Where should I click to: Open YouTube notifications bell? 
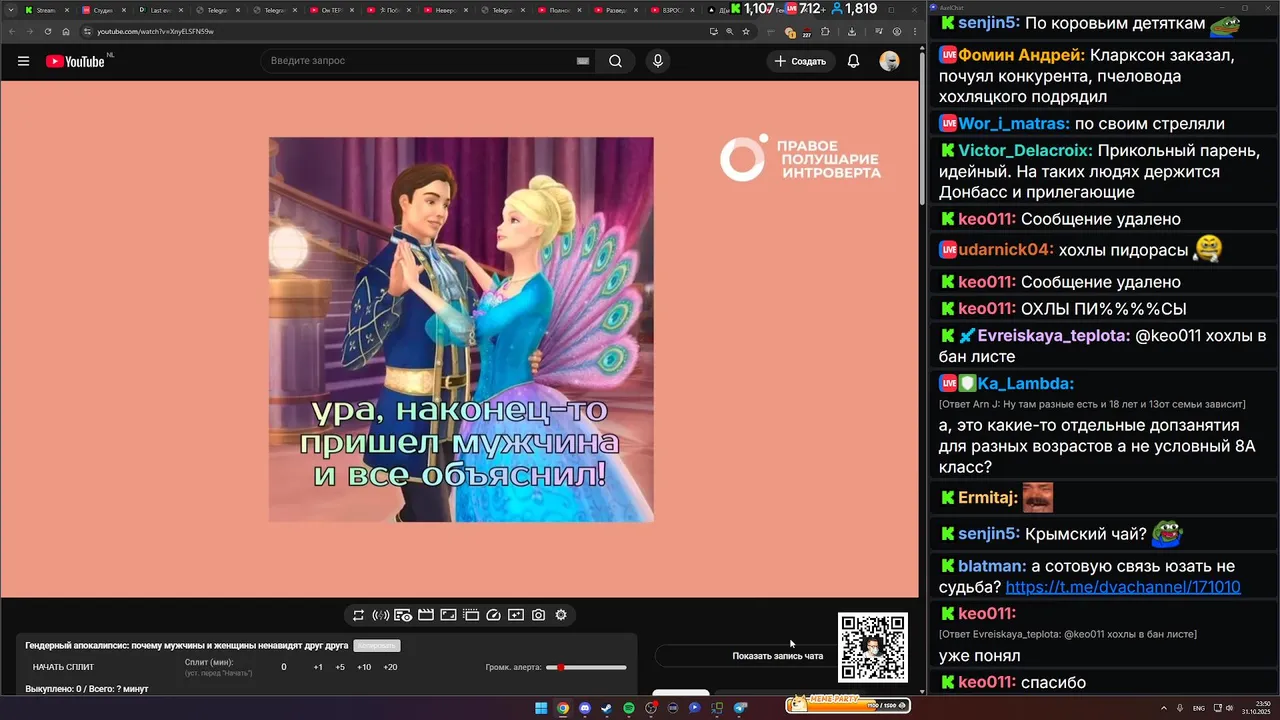(853, 61)
